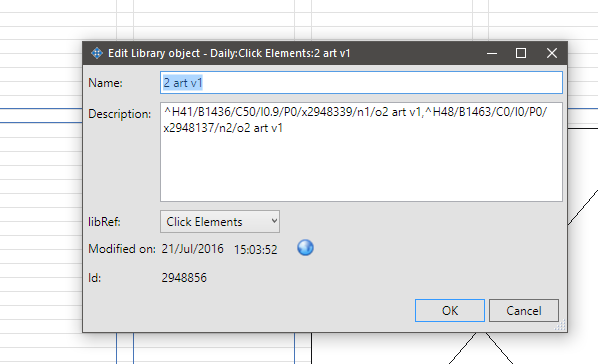Minimize the Edit Library object dialog
The height and width of the screenshot is (364, 598).
(492, 53)
